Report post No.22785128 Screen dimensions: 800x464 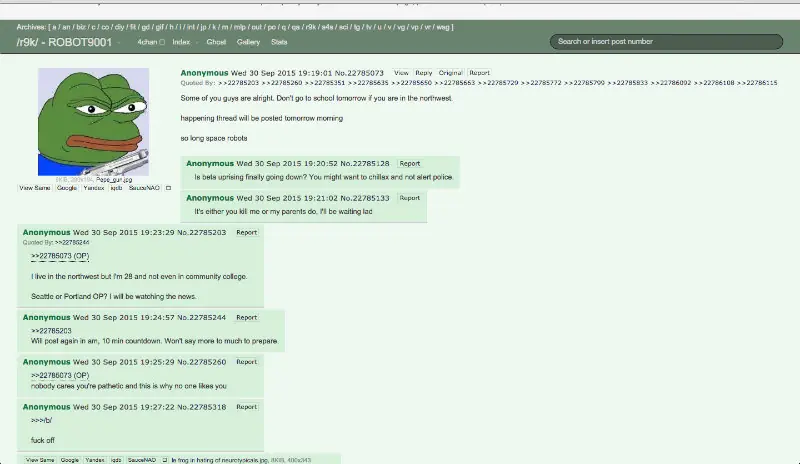point(410,164)
